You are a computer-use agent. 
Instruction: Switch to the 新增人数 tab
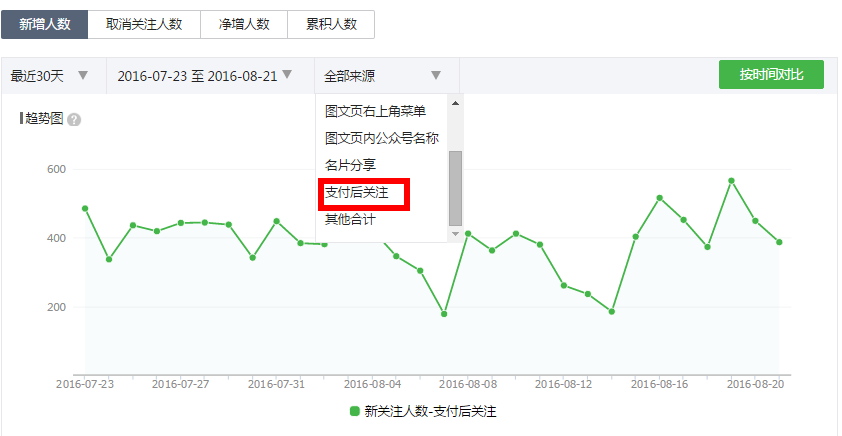tap(45, 25)
